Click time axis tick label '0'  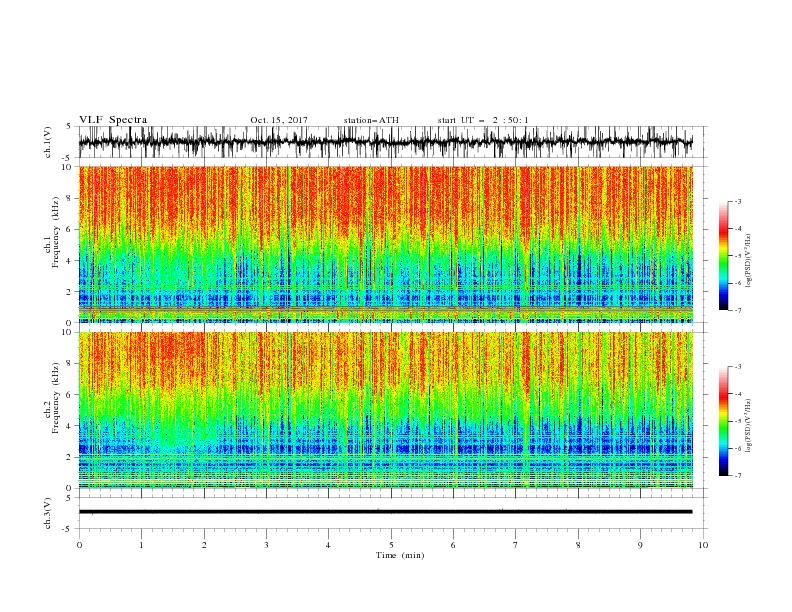pos(79,545)
